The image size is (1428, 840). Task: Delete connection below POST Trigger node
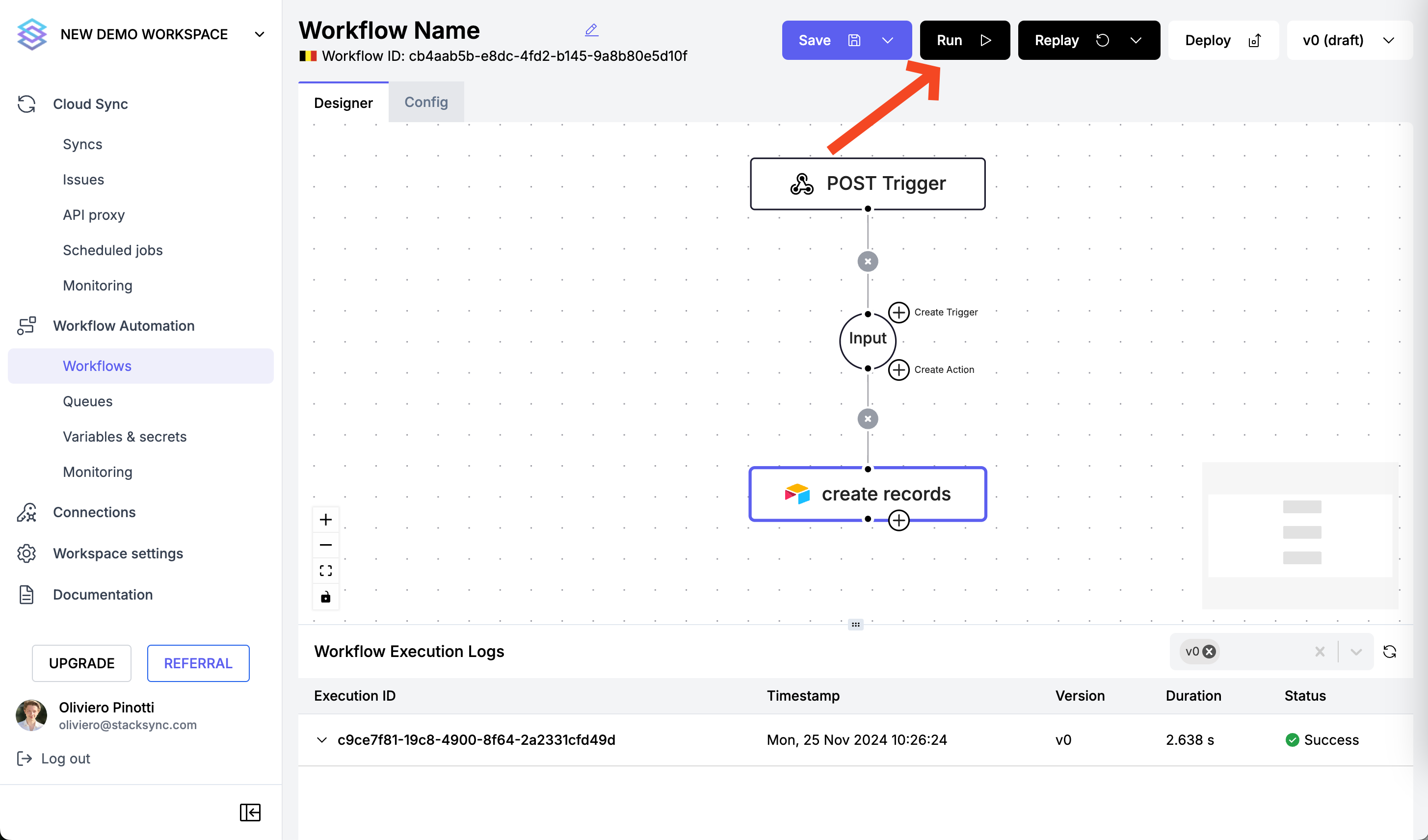click(x=867, y=262)
